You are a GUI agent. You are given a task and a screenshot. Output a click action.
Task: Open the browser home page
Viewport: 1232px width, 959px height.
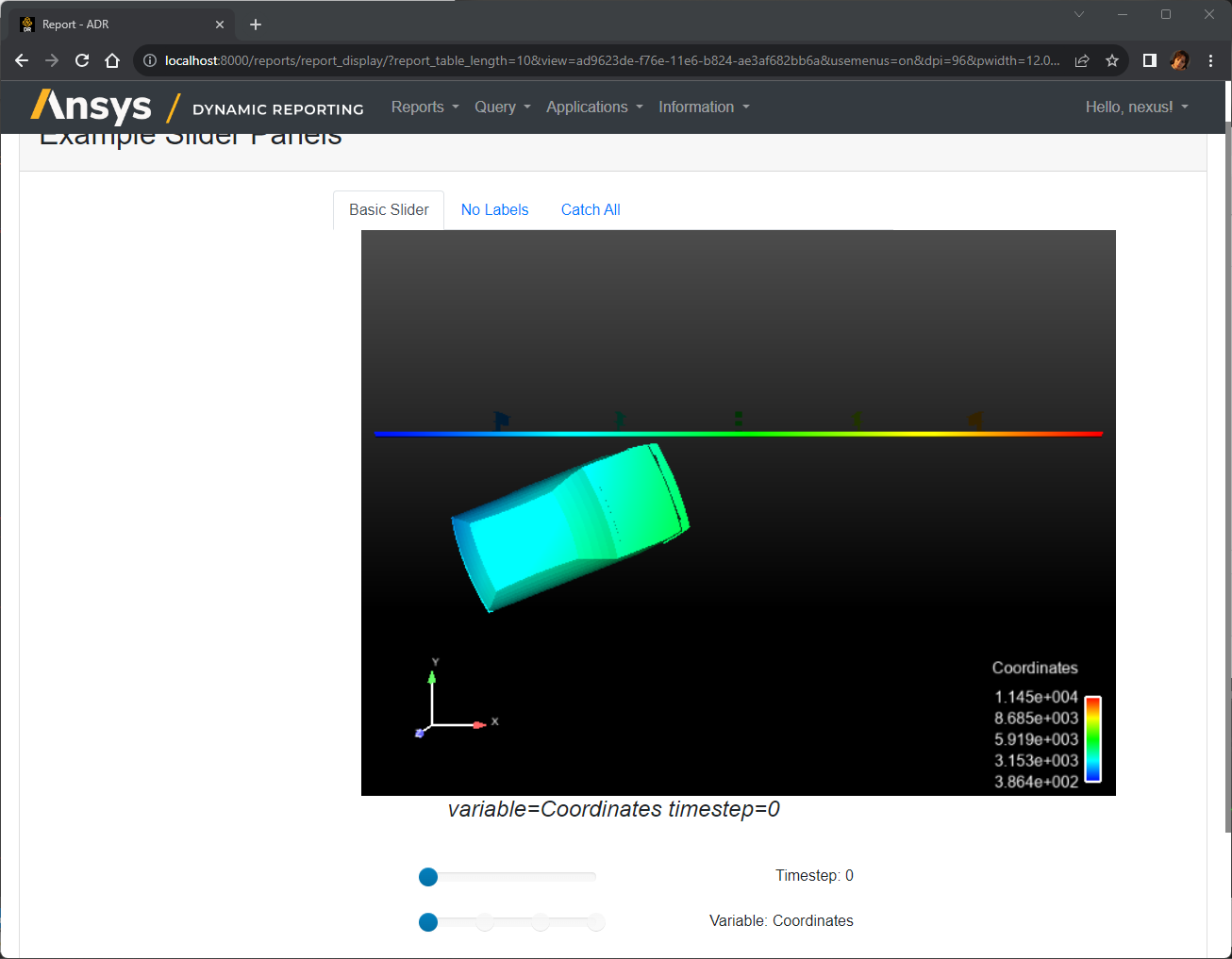click(112, 60)
